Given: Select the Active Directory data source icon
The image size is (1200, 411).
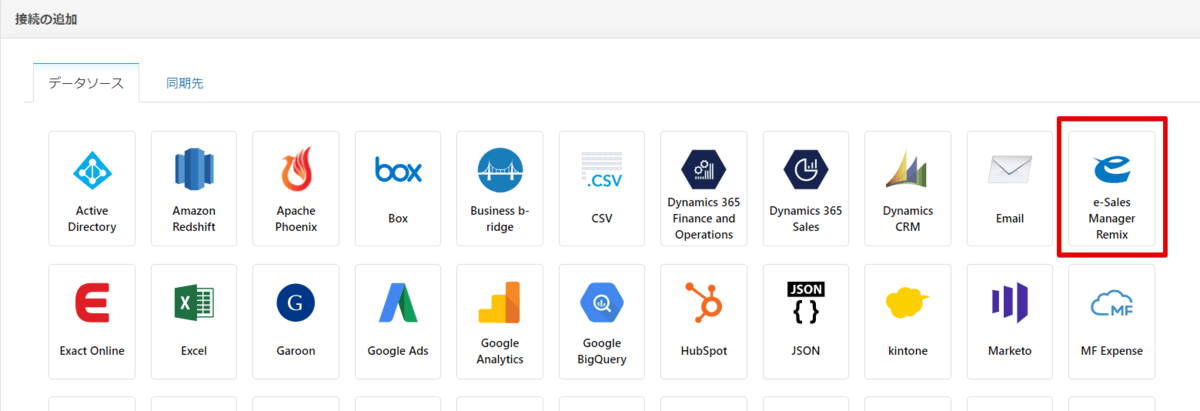Looking at the screenshot, I should pyautogui.click(x=92, y=189).
